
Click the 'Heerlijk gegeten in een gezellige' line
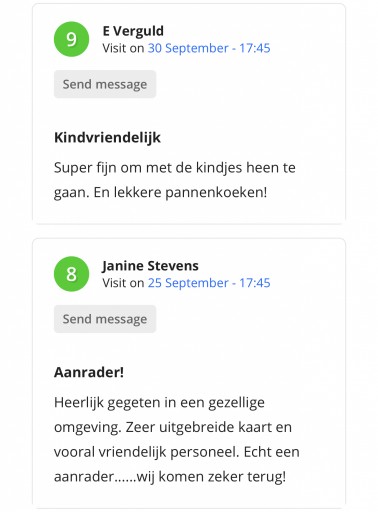click(x=159, y=403)
